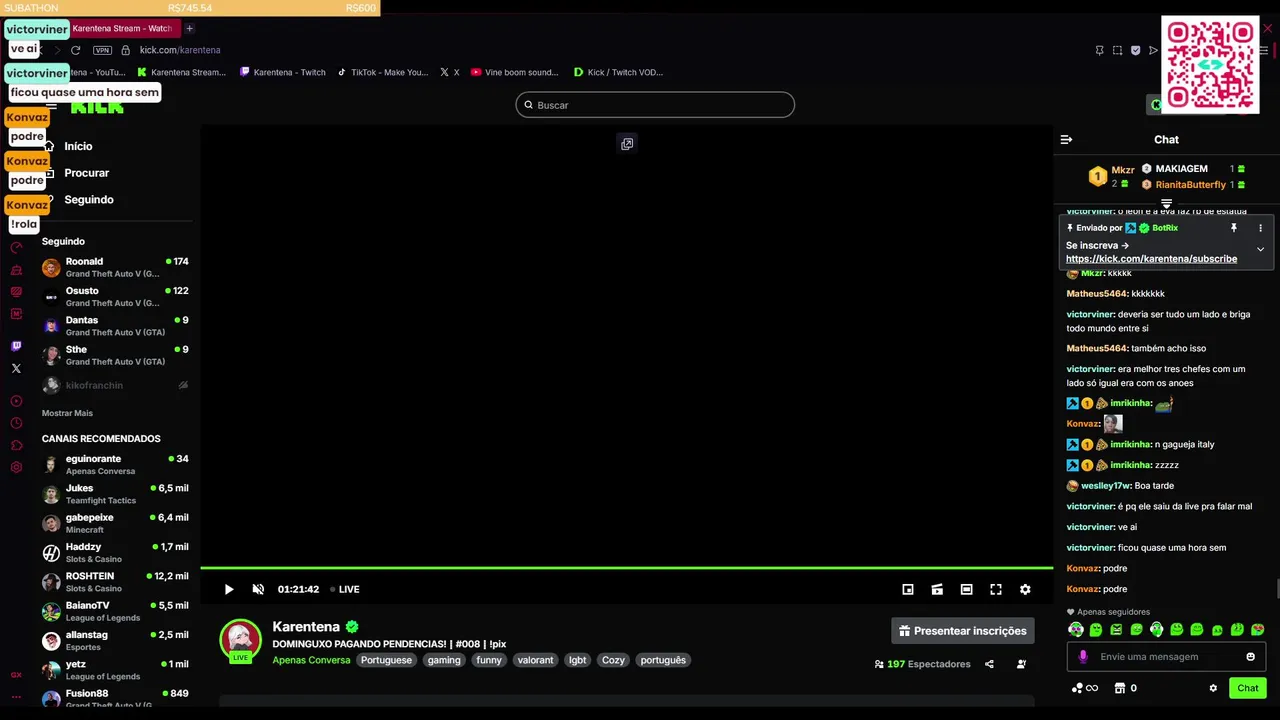Open Seguindo in sidebar menu

pyautogui.click(x=88, y=200)
